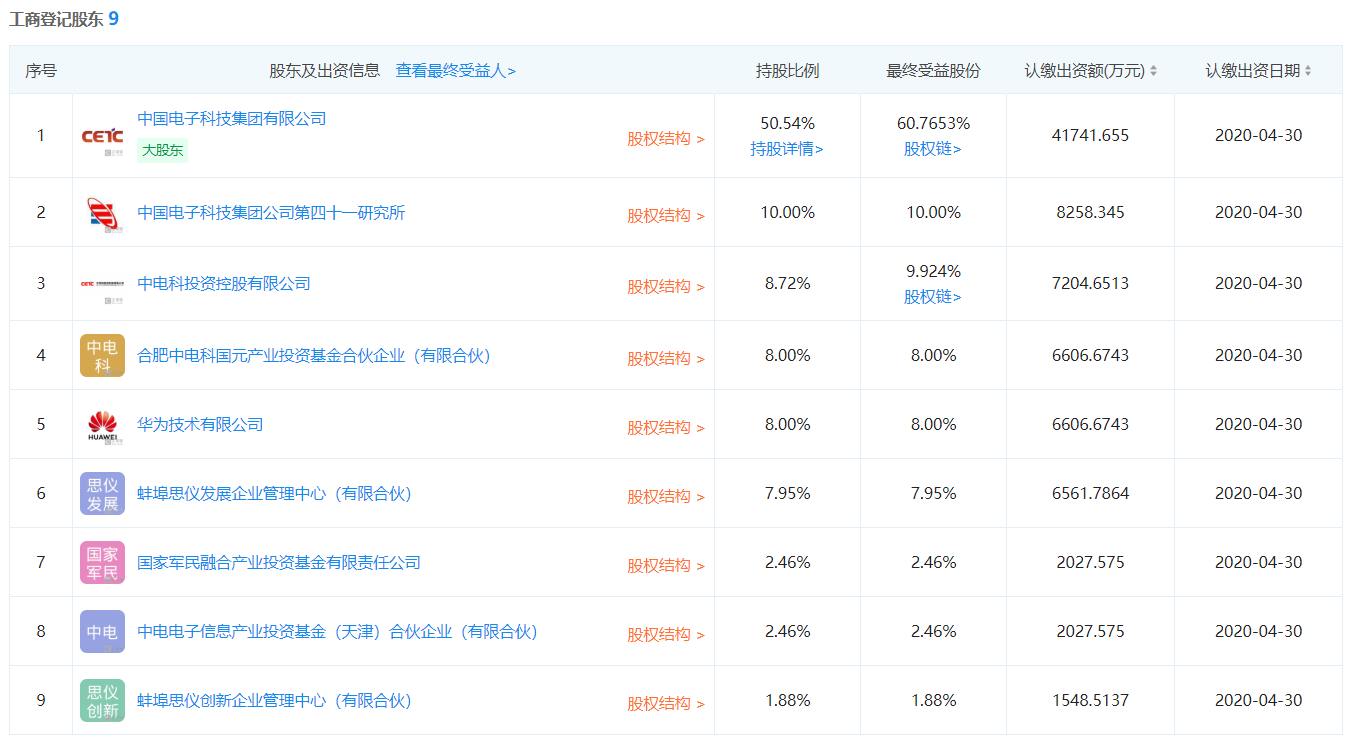Click the 中电 badge icon in row 8

[102, 632]
